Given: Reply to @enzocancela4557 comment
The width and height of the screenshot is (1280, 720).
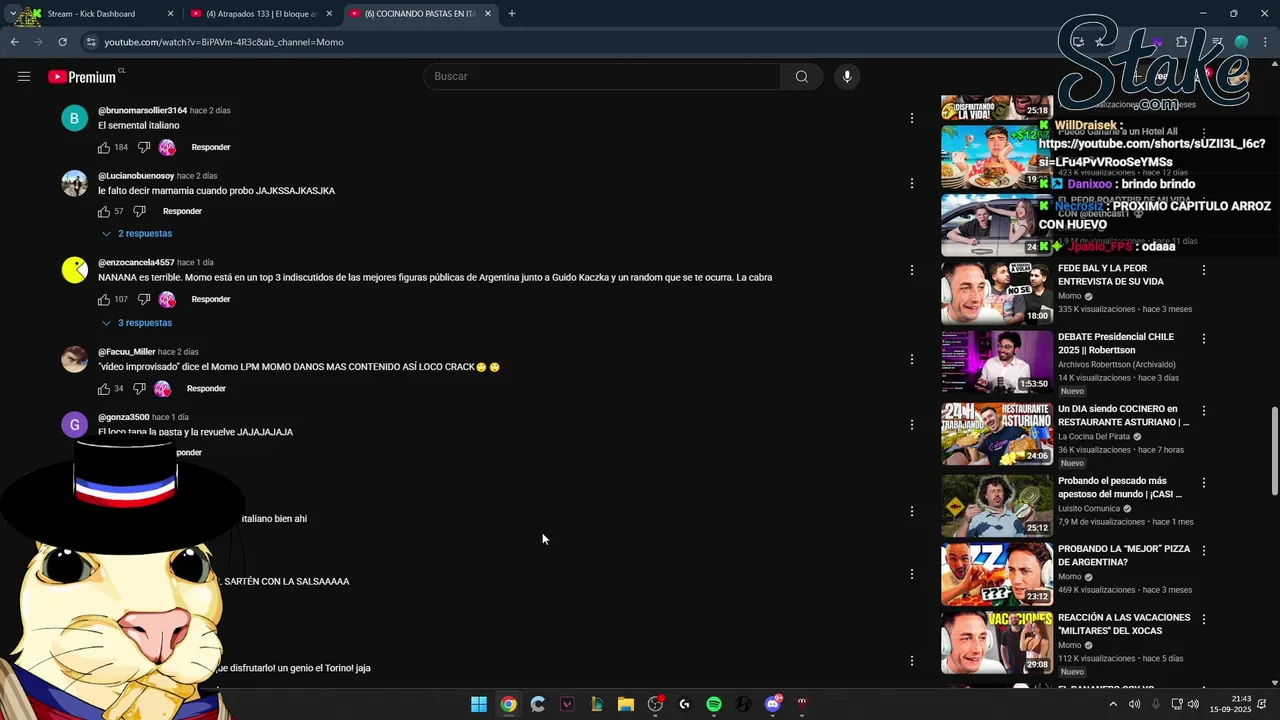Looking at the screenshot, I should pyautogui.click(x=211, y=299).
